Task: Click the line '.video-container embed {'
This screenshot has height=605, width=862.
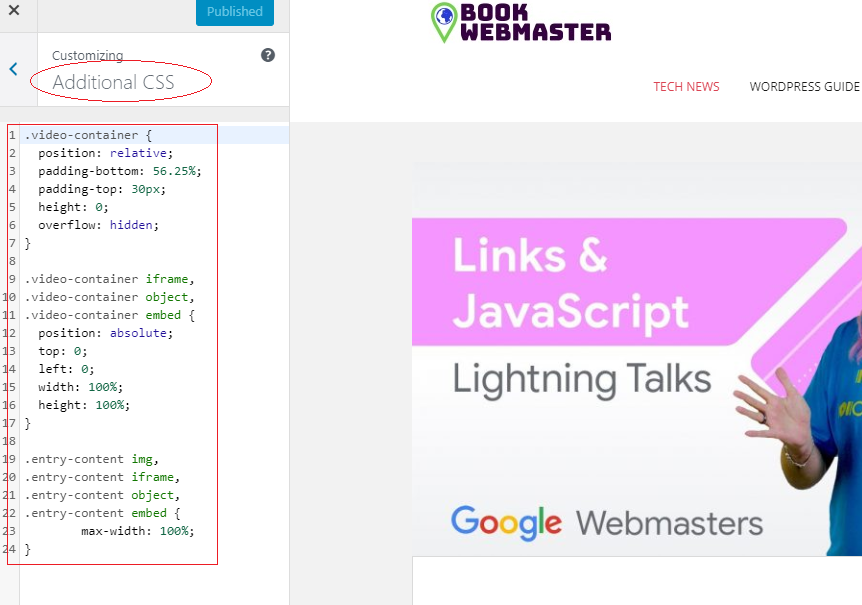Action: pyautogui.click(x=109, y=315)
